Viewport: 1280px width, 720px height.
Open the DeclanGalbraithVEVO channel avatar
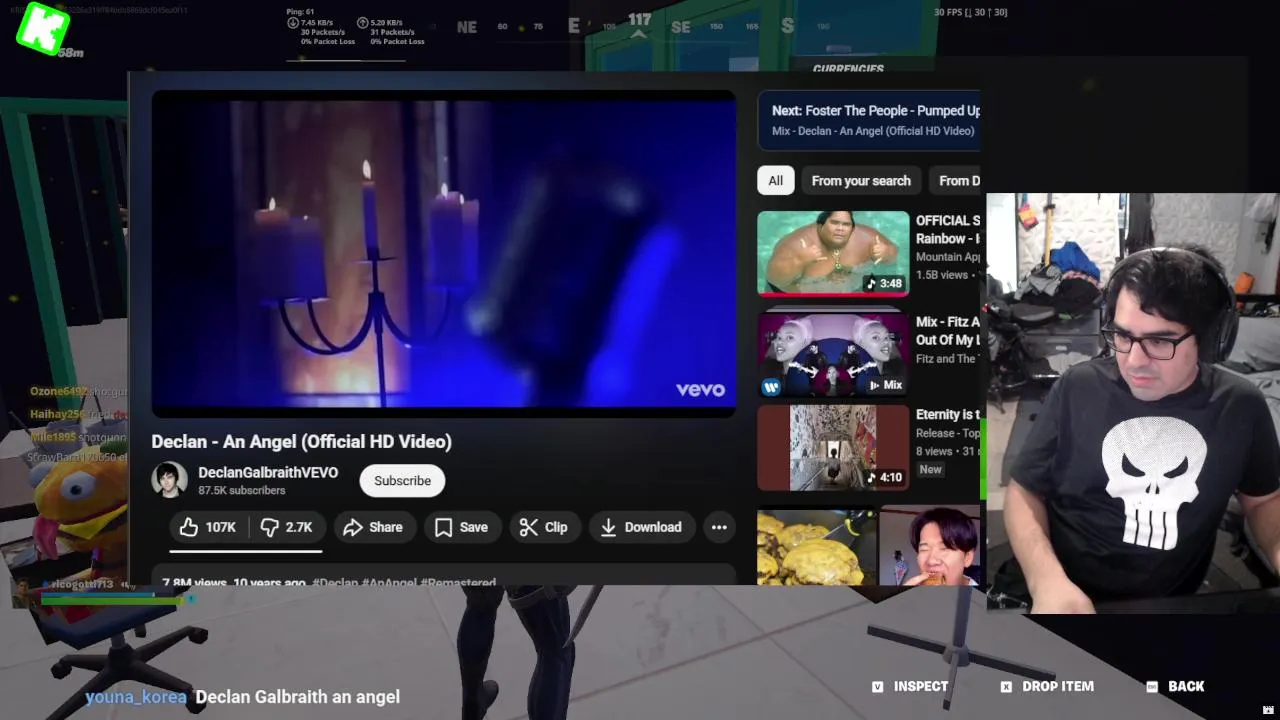coord(169,480)
